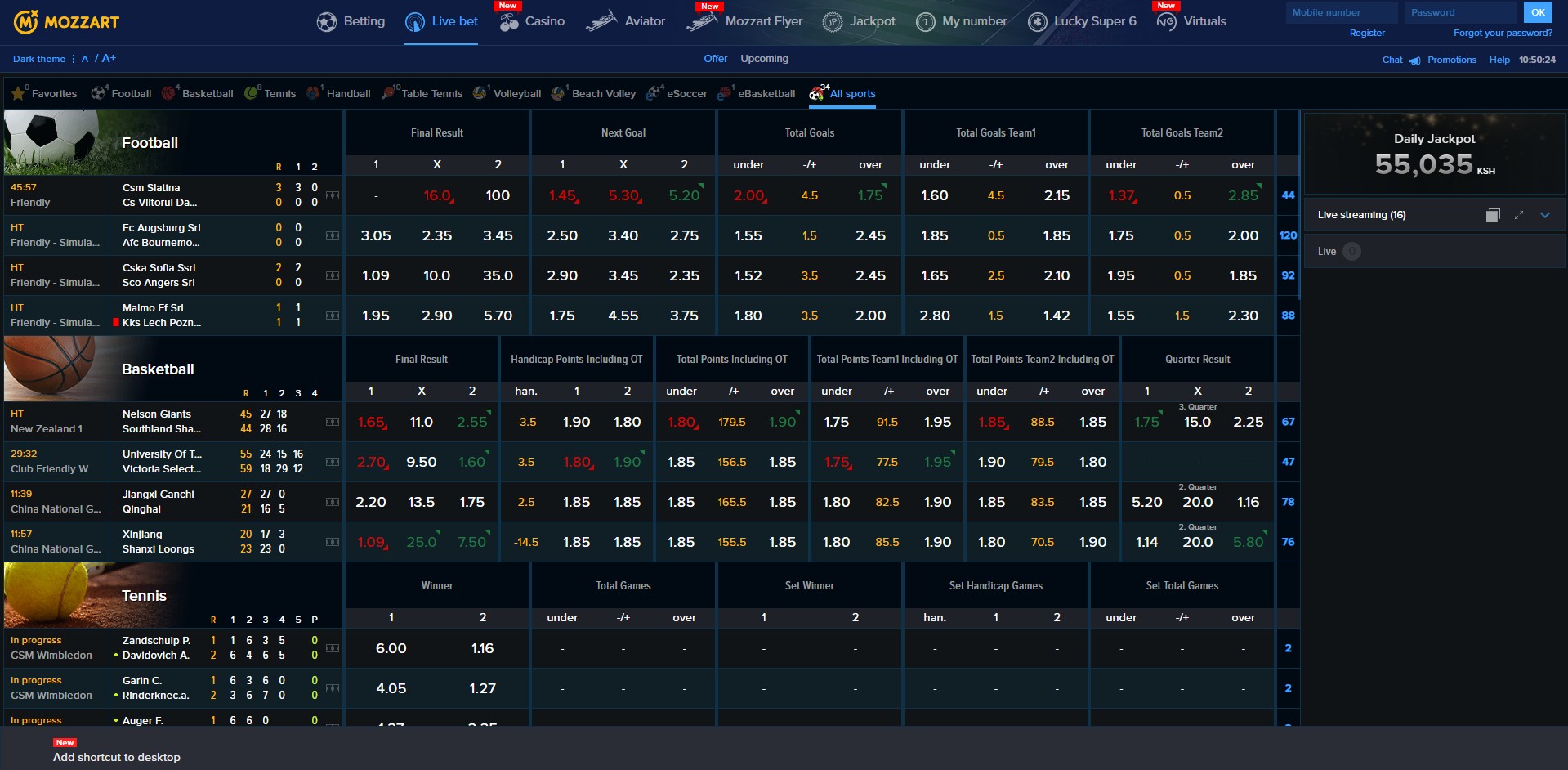Toggle statistics for the Malmo Ff match
This screenshot has height=770, width=1568.
coord(331,316)
